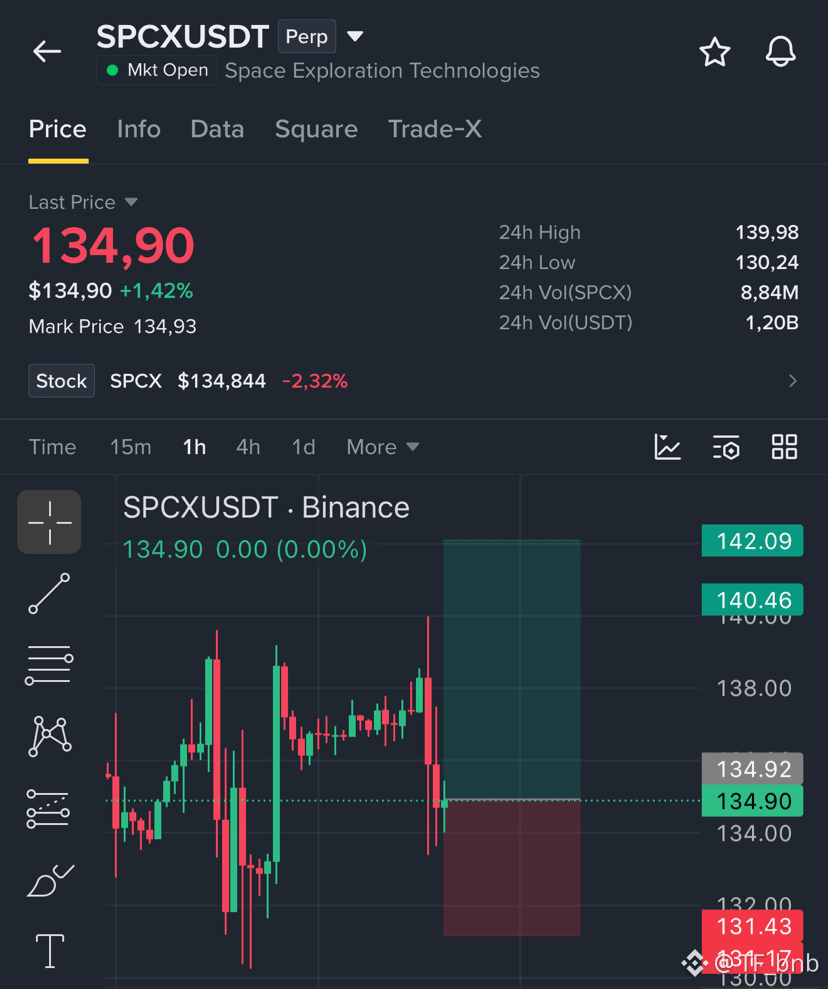Open the chart indicators icon
This screenshot has height=989, width=828.
pos(667,447)
